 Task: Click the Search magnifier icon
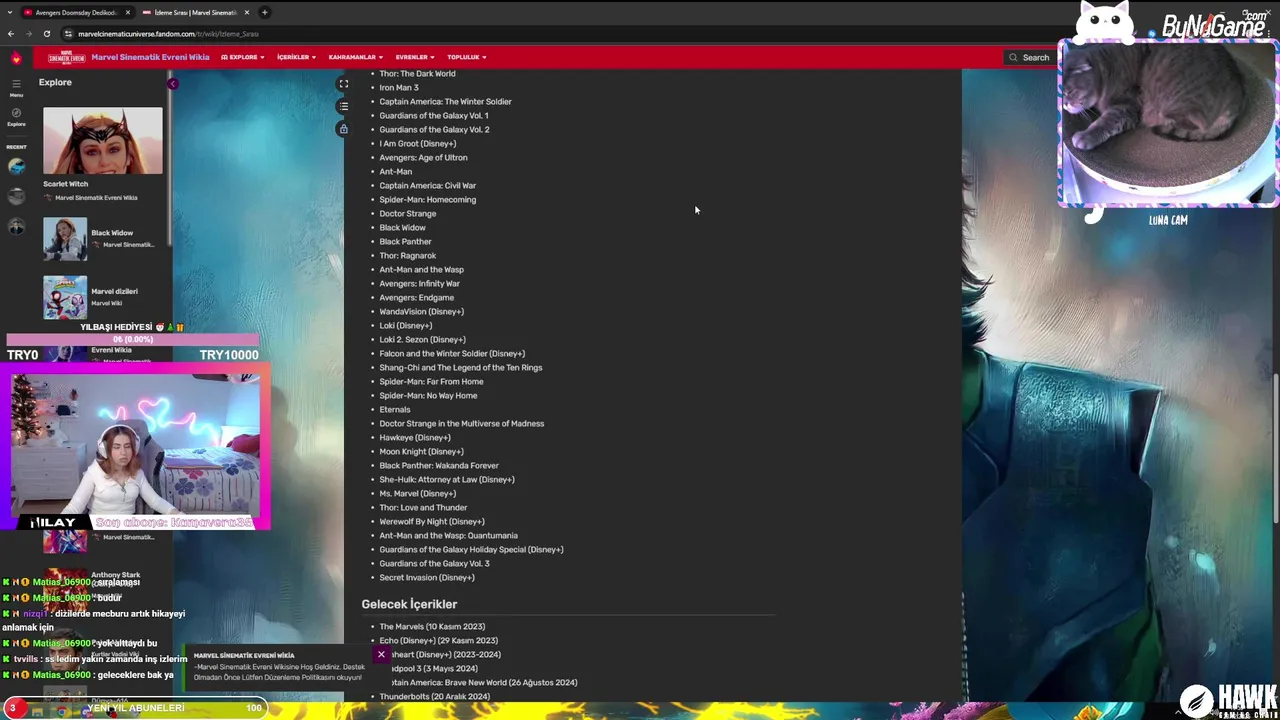tap(1013, 57)
